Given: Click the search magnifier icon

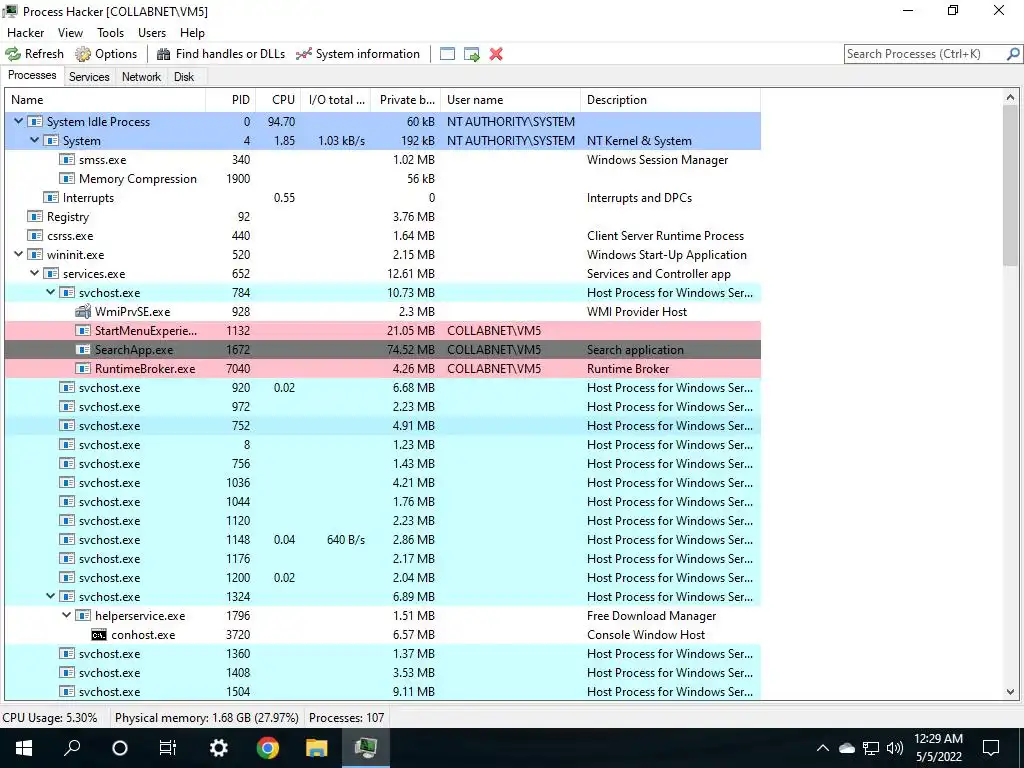Looking at the screenshot, I should coord(1013,54).
